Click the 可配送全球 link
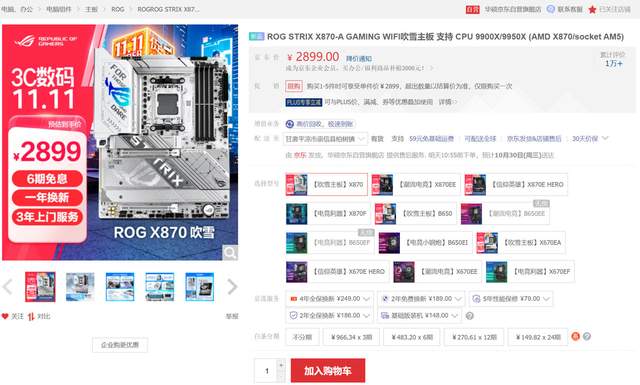The width and height of the screenshot is (640, 385). [x=480, y=139]
